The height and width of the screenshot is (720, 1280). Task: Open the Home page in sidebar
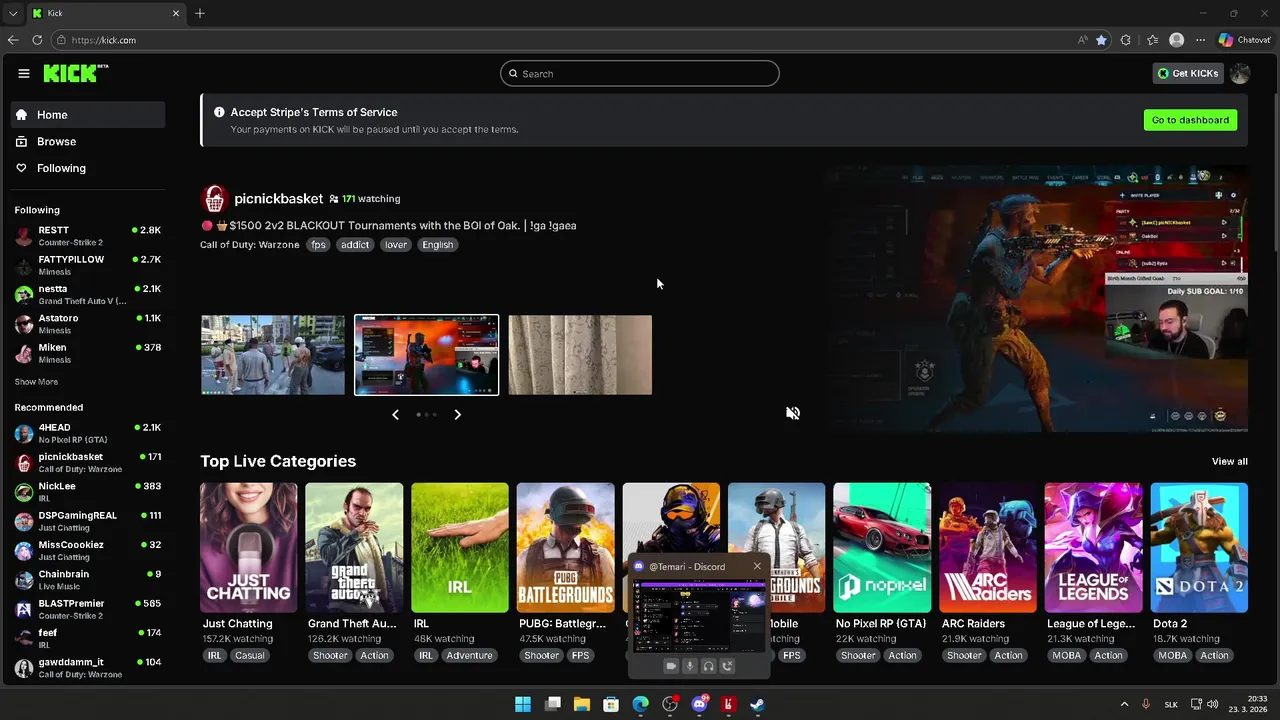[x=88, y=115]
